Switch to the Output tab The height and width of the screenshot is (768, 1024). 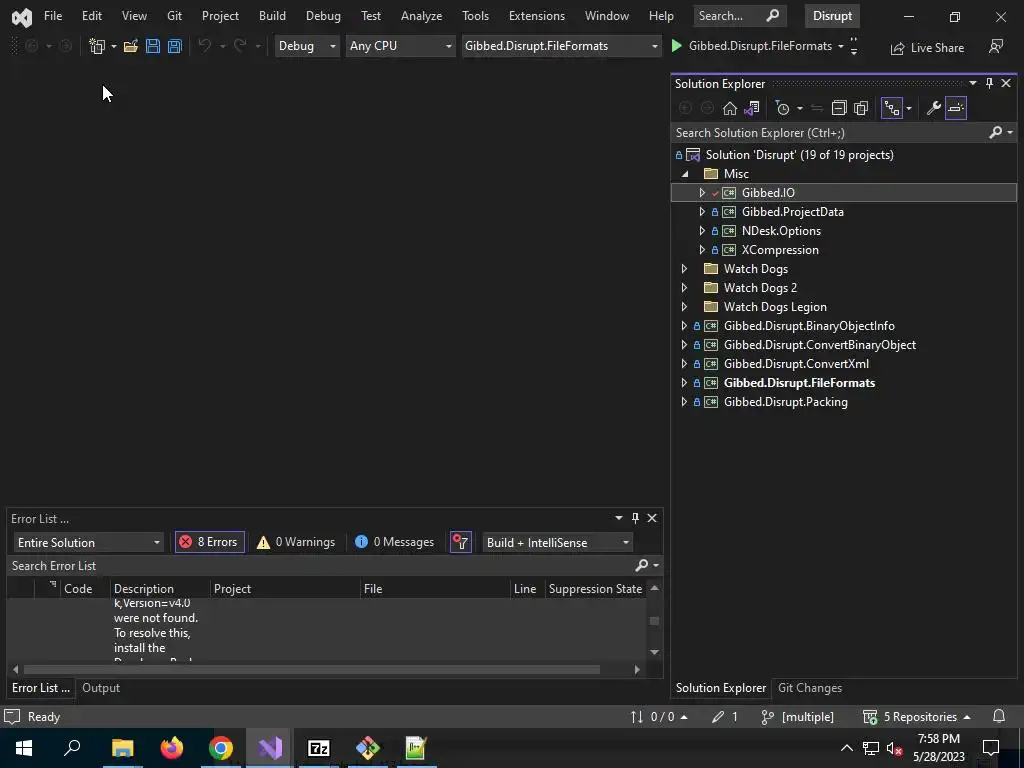(101, 688)
